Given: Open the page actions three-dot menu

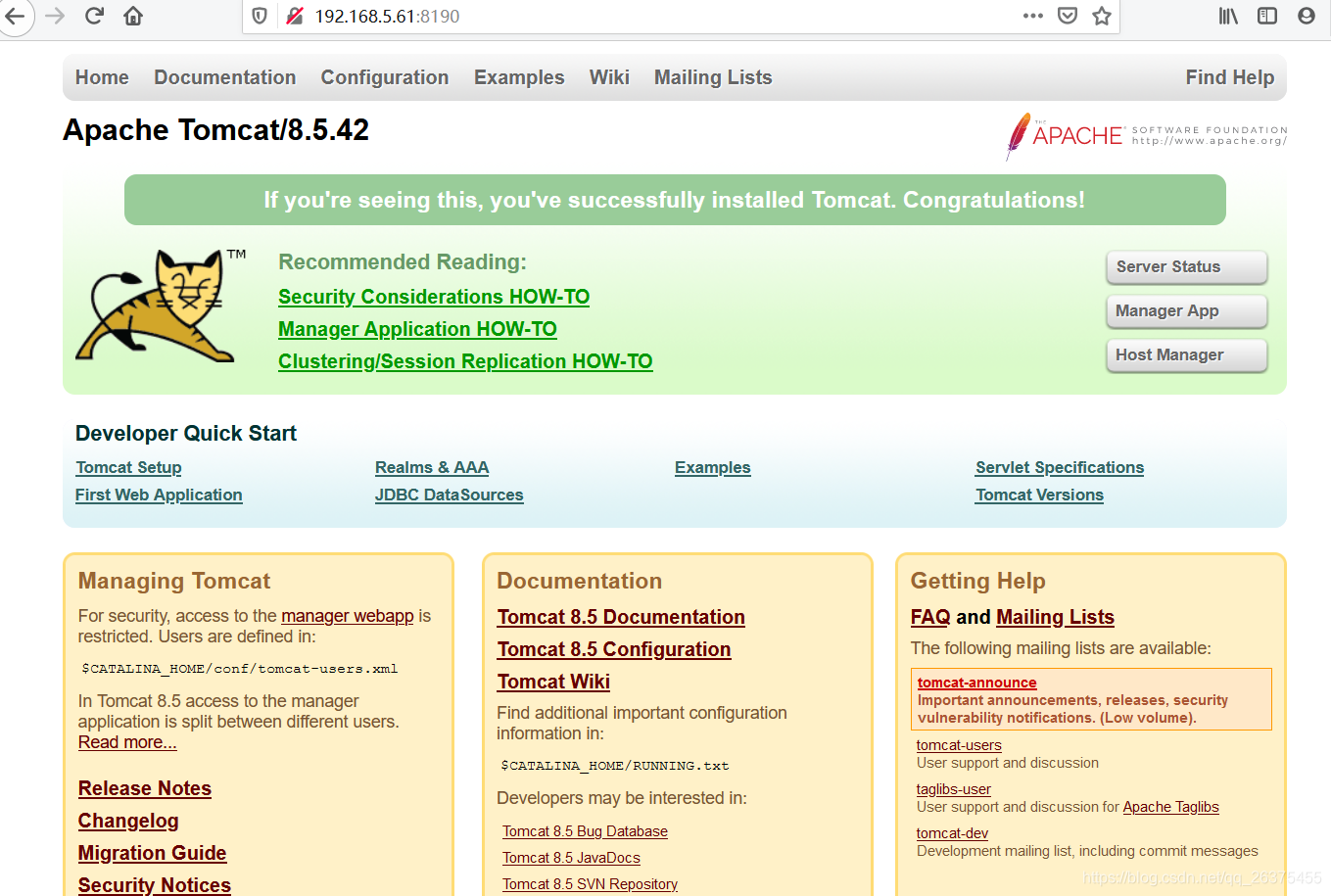Looking at the screenshot, I should (x=1033, y=16).
